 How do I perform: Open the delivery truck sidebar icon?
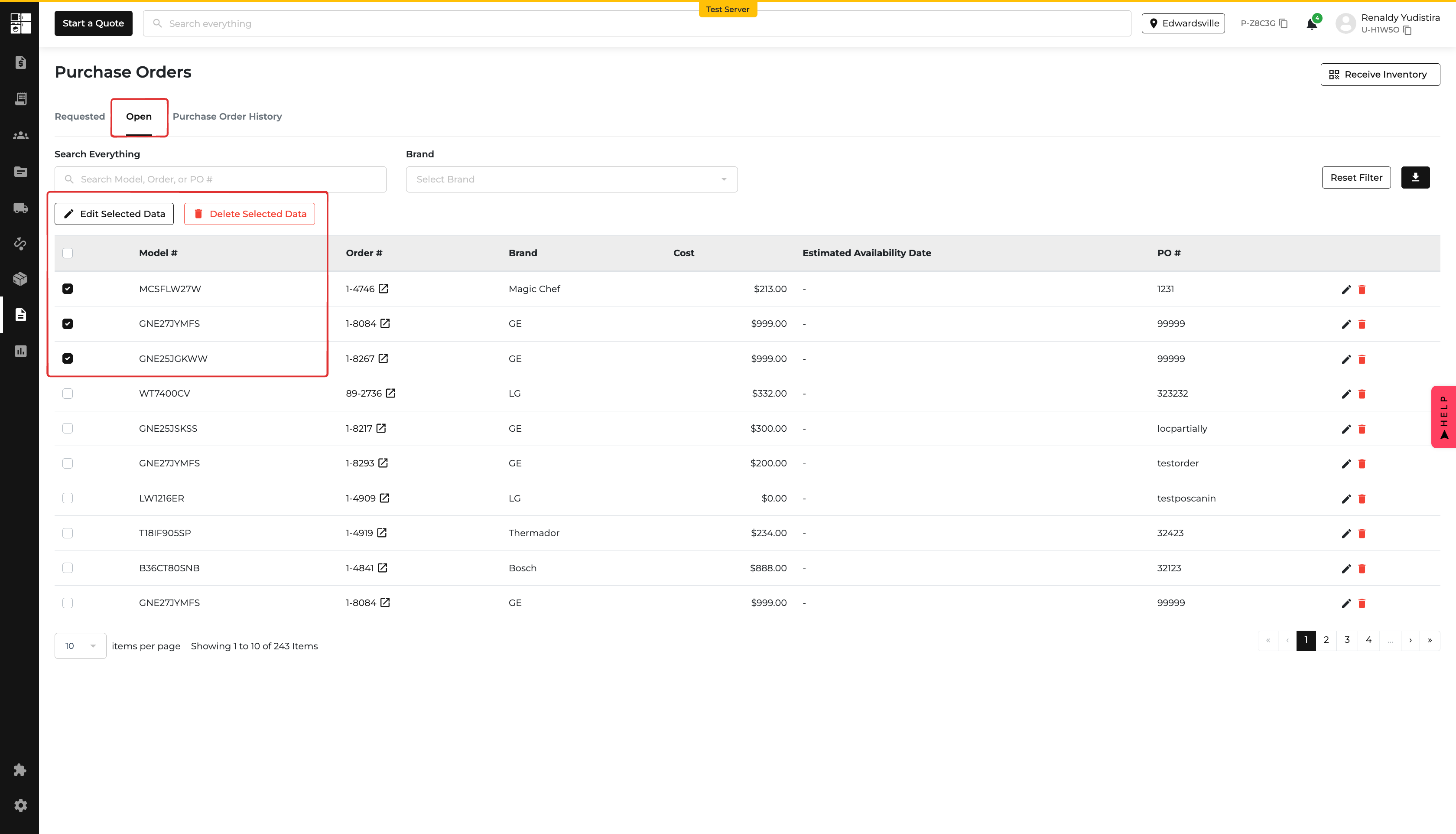(x=21, y=208)
